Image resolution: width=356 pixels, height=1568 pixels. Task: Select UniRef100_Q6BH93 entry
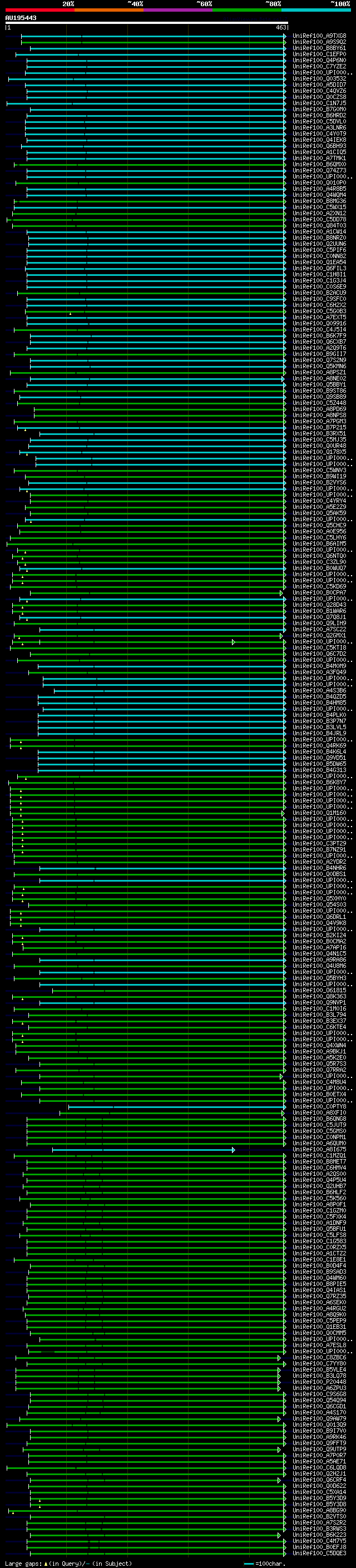(319, 146)
